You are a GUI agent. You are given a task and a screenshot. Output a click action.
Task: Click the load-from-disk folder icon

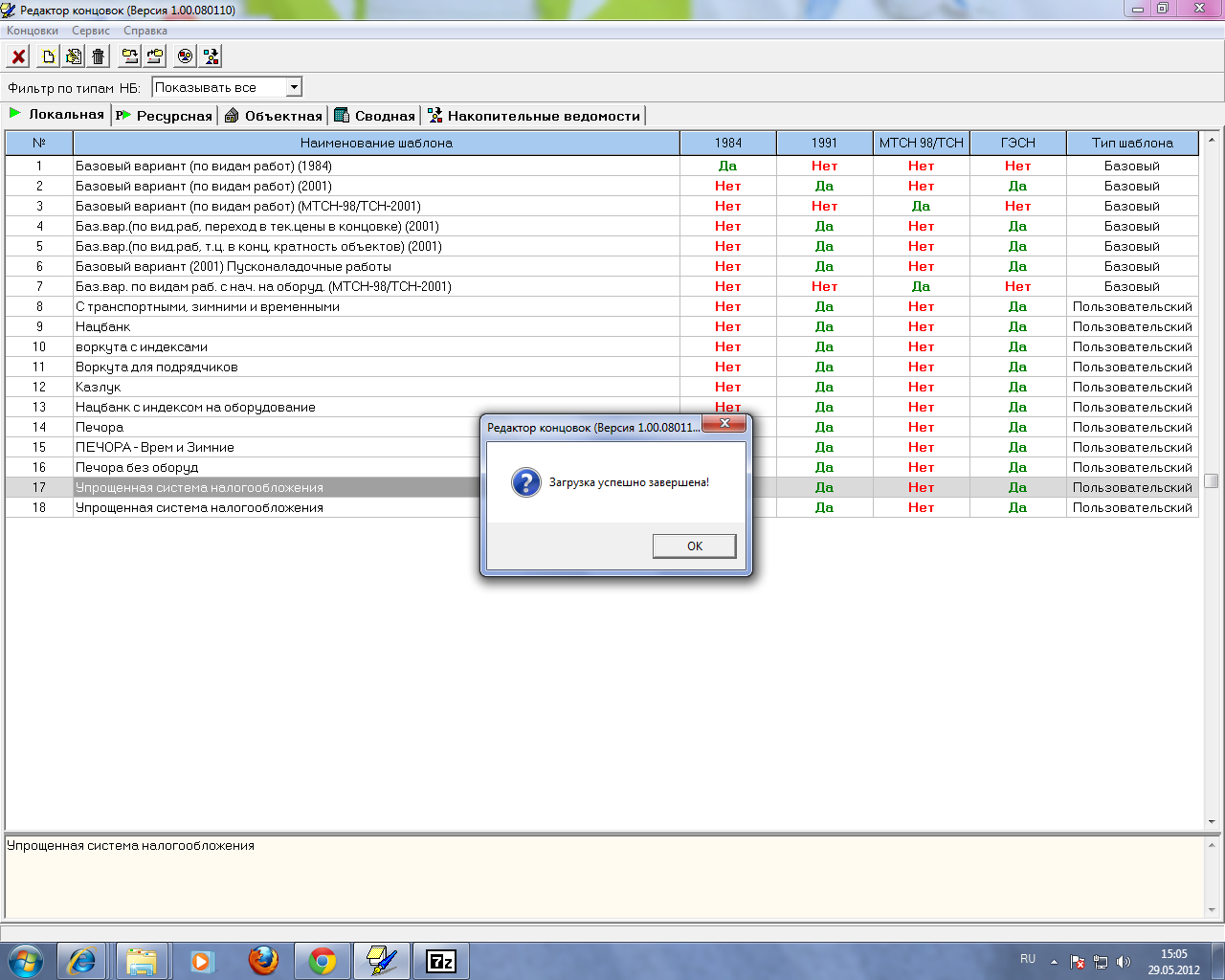point(154,56)
